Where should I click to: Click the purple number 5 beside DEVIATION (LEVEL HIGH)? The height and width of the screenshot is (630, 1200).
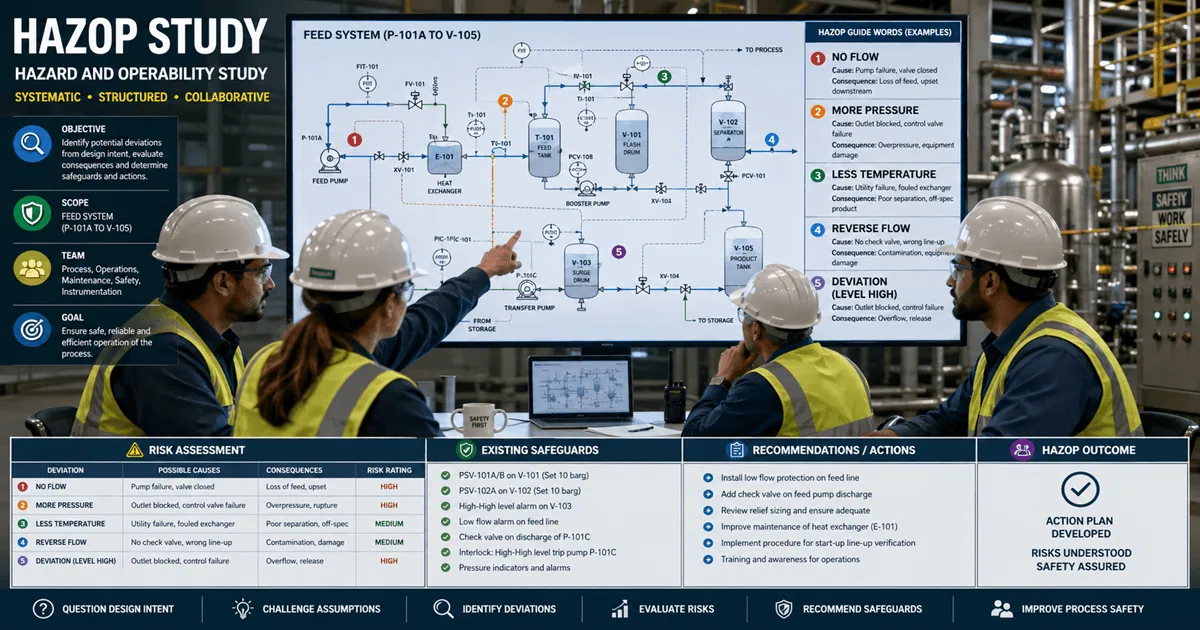tap(818, 283)
